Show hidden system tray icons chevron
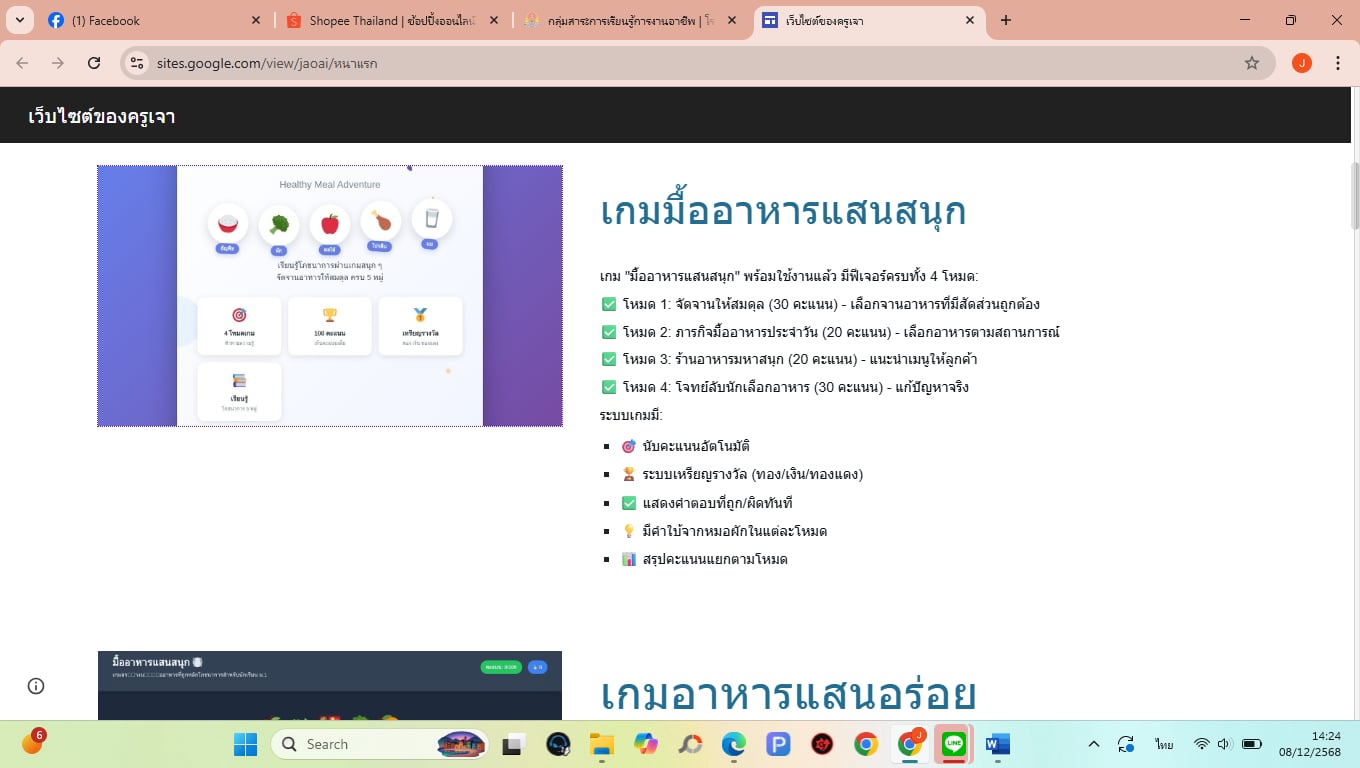This screenshot has width=1360, height=768. pos(1094,744)
